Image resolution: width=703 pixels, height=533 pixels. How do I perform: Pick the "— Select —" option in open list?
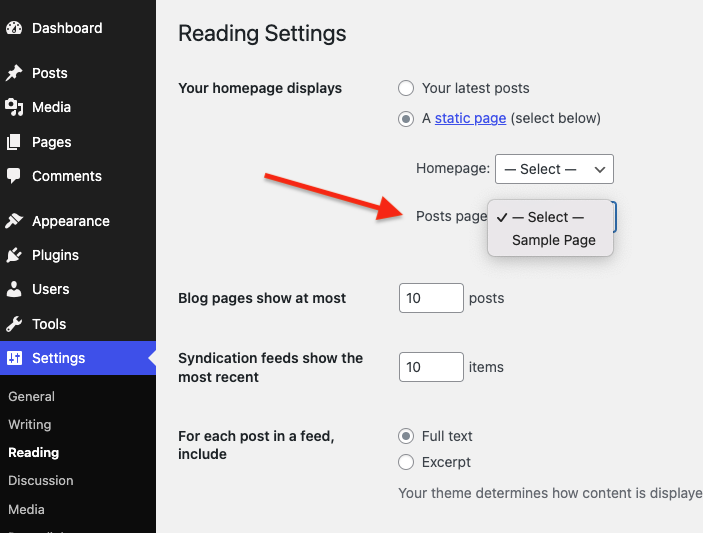pos(550,217)
